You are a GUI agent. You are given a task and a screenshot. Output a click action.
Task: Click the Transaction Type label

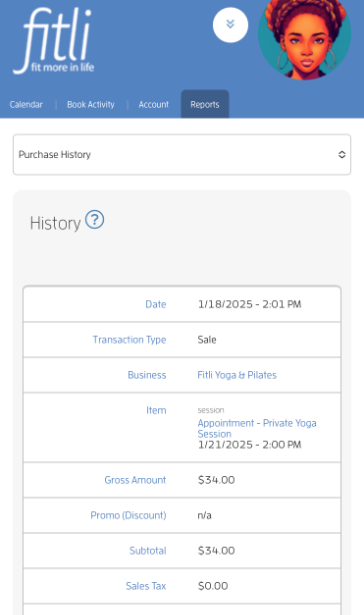129,340
